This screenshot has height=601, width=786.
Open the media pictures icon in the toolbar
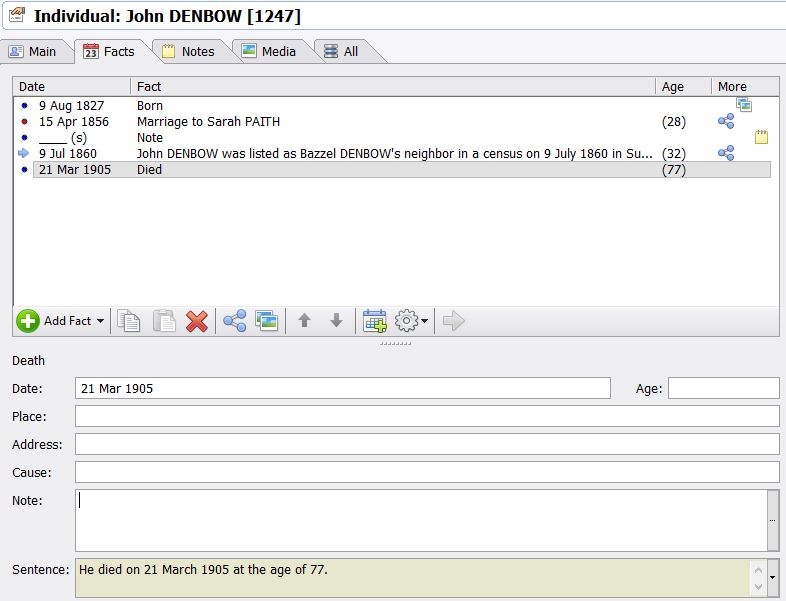(x=266, y=321)
